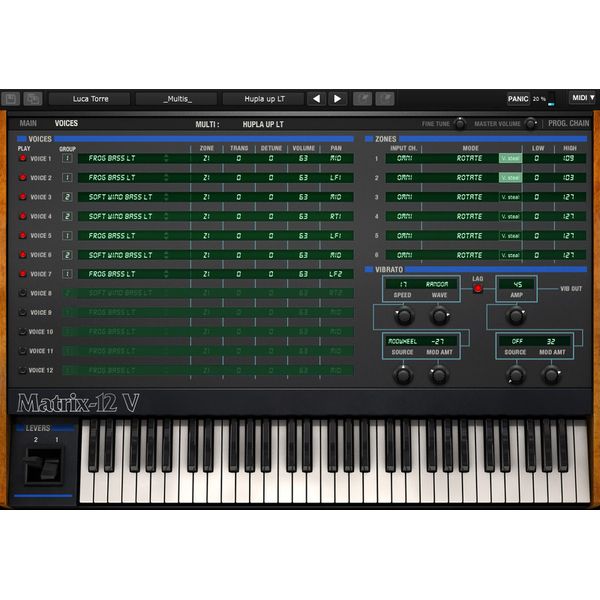Click the Group box for Voice 1
This screenshot has height=600, width=600.
point(67,158)
